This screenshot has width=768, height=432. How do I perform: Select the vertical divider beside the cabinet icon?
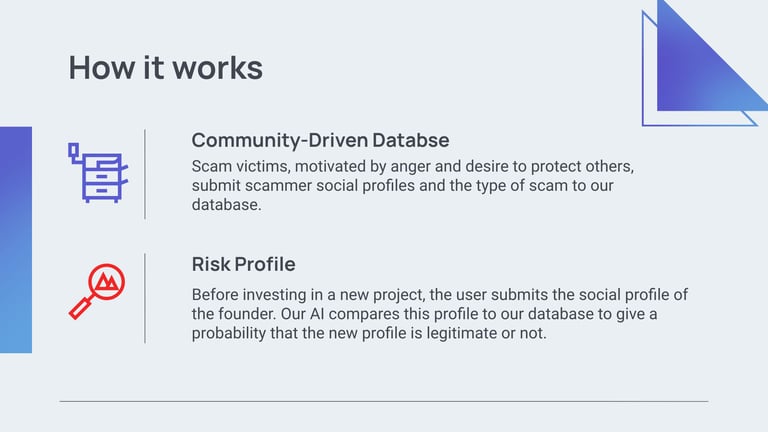[x=145, y=173]
